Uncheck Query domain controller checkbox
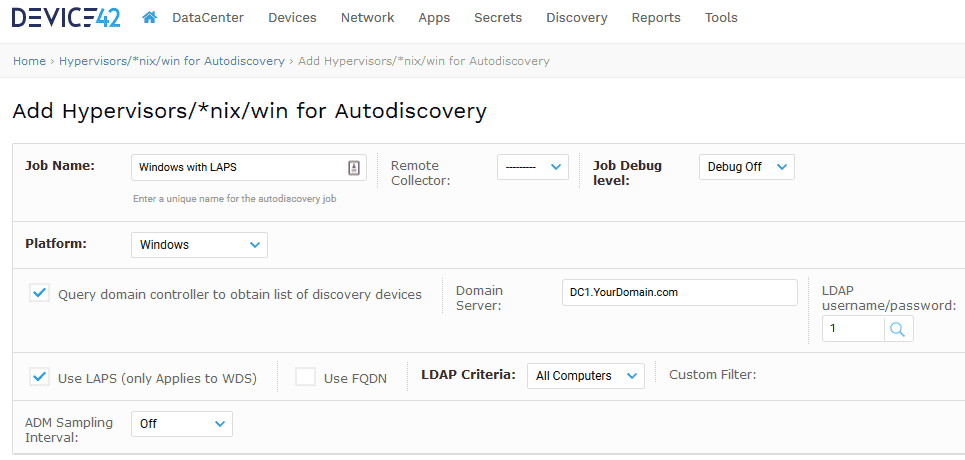 pyautogui.click(x=39, y=293)
